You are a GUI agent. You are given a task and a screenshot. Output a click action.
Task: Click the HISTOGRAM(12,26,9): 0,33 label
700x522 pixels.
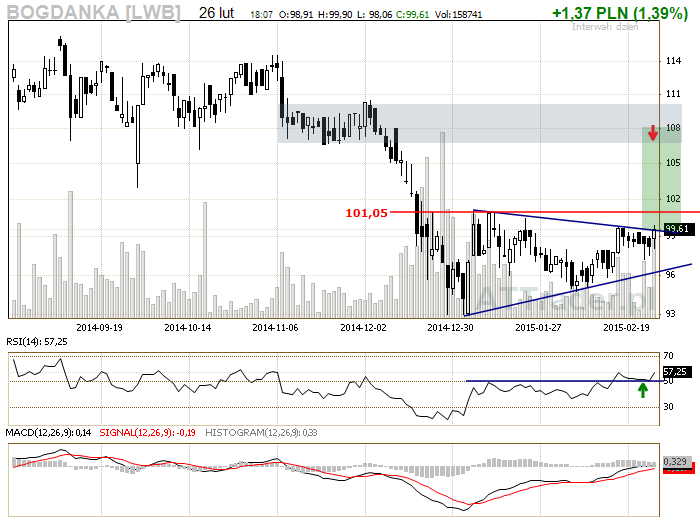pyautogui.click(x=261, y=433)
